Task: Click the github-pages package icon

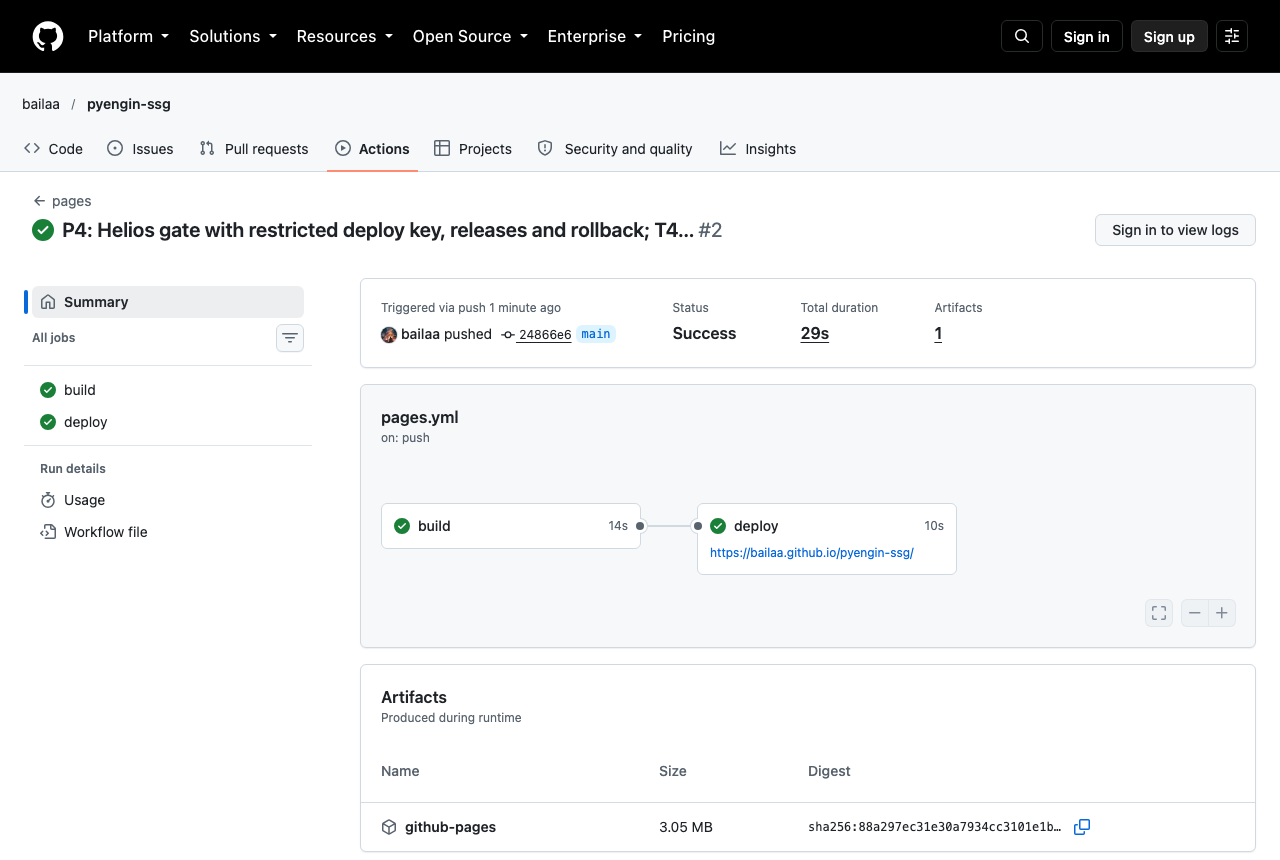Action: point(389,827)
